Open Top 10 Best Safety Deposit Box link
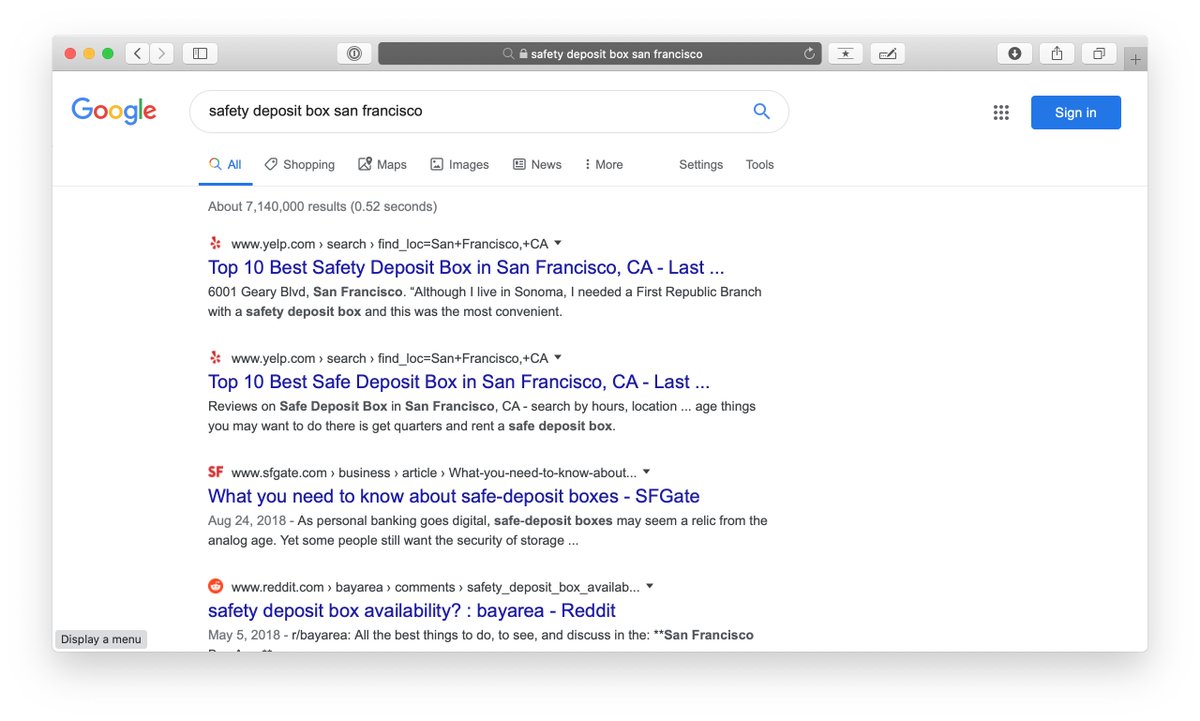This screenshot has width=1200, height=721. (x=466, y=267)
